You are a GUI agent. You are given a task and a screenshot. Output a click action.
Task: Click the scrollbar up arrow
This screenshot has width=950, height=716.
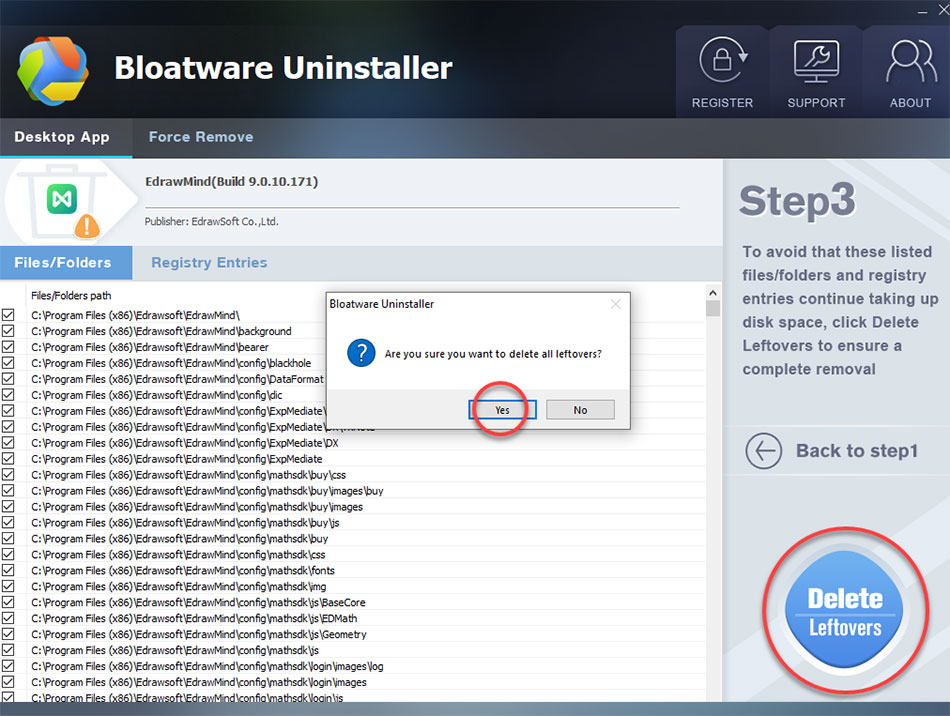pos(713,293)
